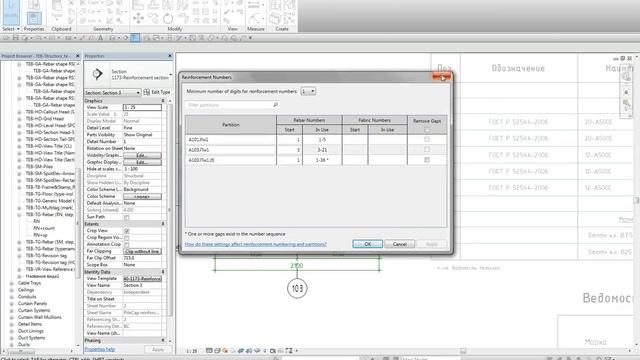The width and height of the screenshot is (640, 360).
Task: Check Remove Gaps for partition A101.Pv1
Action: [427, 140]
